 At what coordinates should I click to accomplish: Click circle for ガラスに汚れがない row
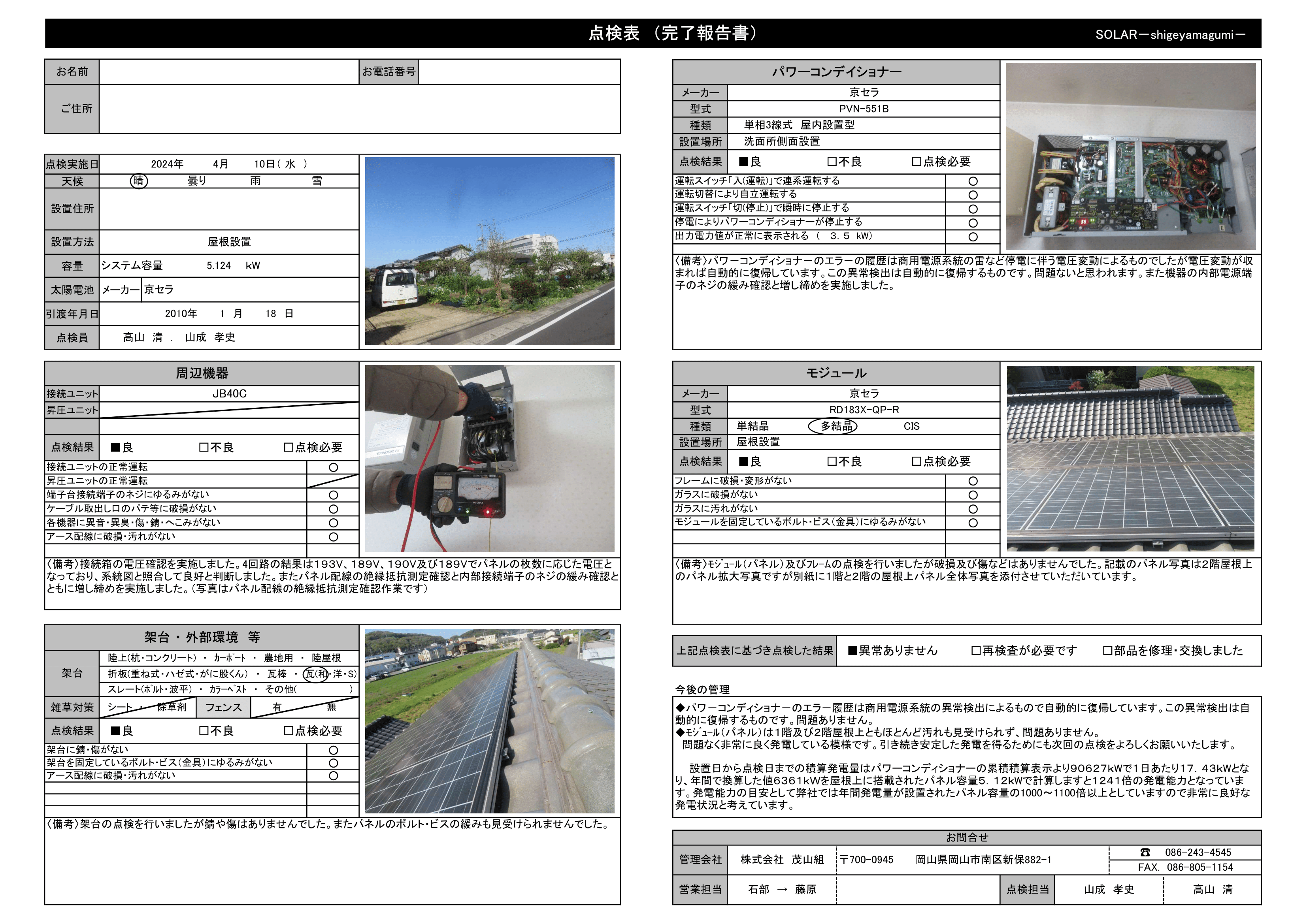(973, 509)
